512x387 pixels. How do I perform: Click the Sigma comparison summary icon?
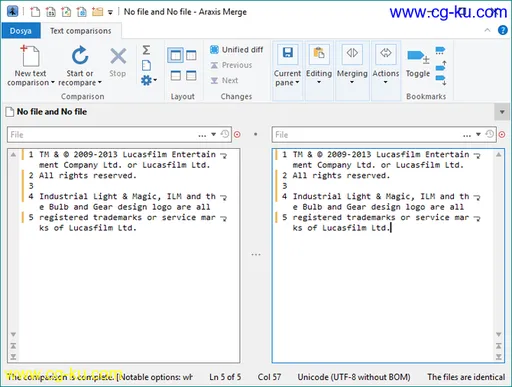coord(146,50)
